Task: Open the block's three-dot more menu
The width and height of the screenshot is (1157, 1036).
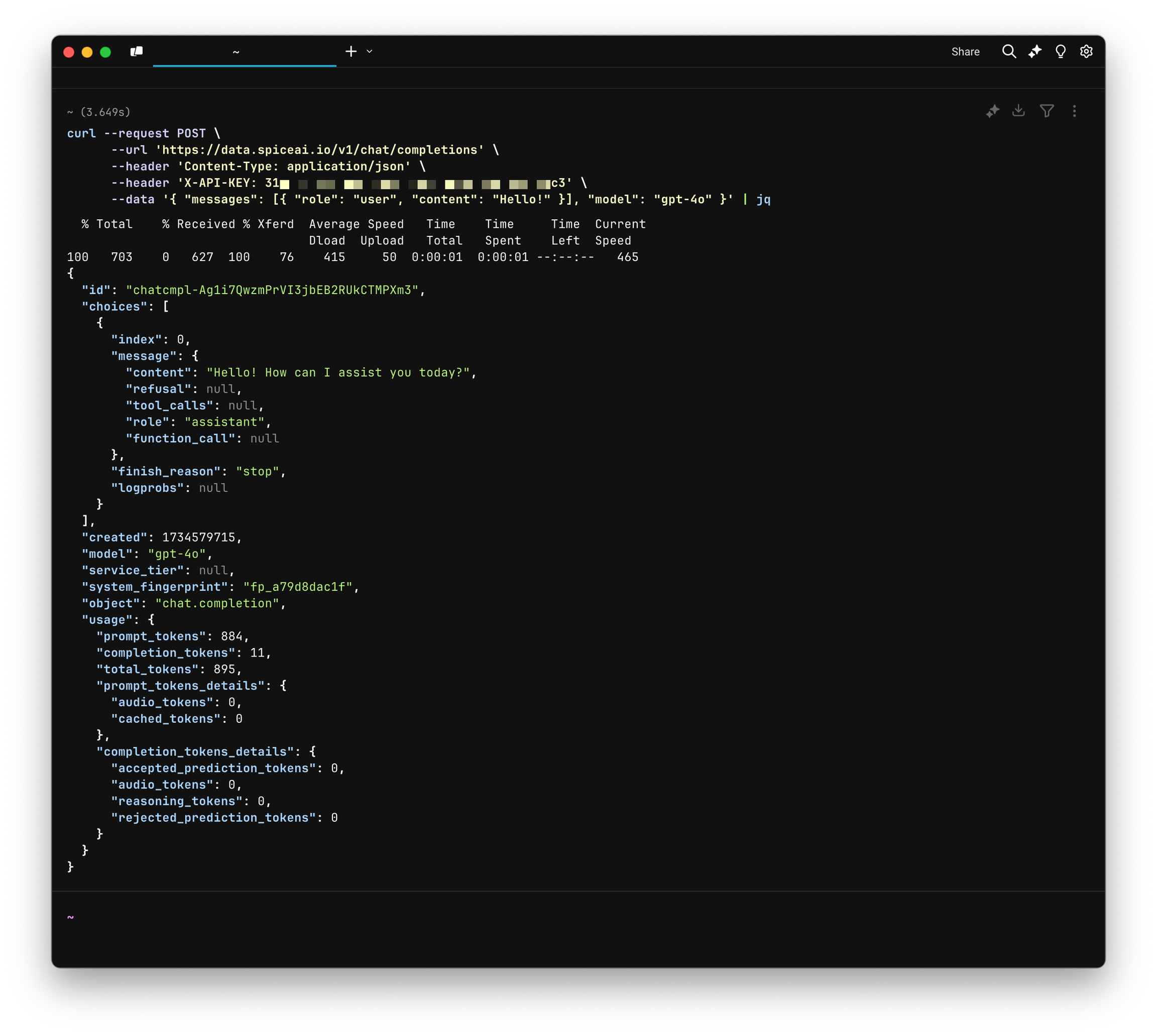Action: 1074,111
